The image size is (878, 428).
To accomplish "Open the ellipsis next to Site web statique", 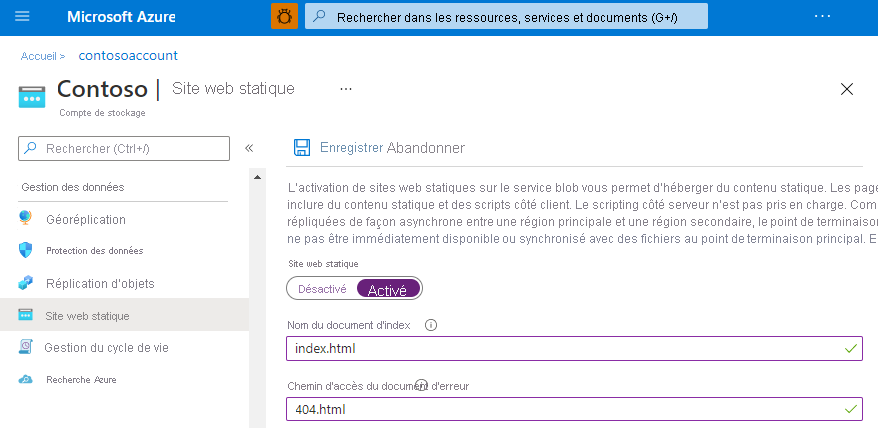I will pyautogui.click(x=346, y=89).
